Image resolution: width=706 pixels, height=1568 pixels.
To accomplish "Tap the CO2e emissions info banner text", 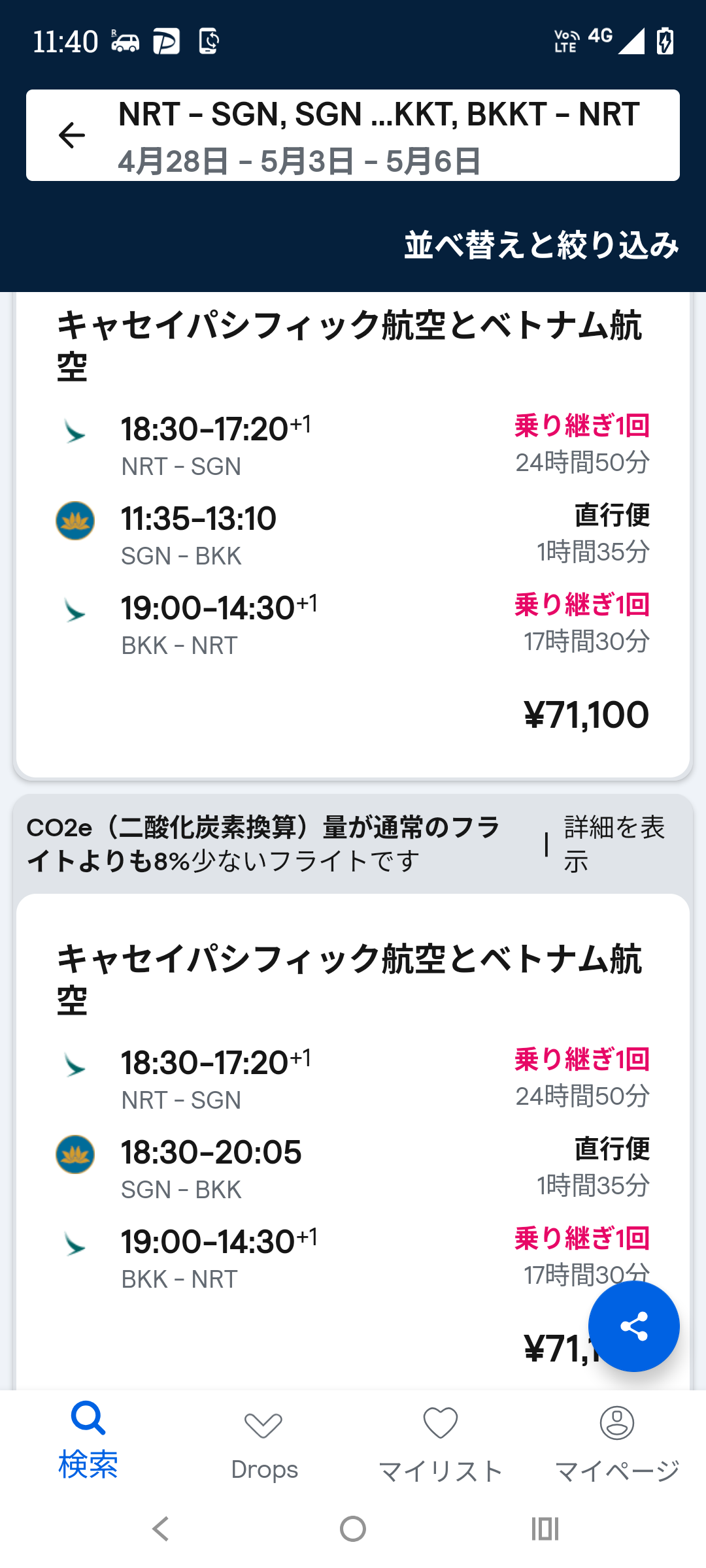I will click(261, 844).
